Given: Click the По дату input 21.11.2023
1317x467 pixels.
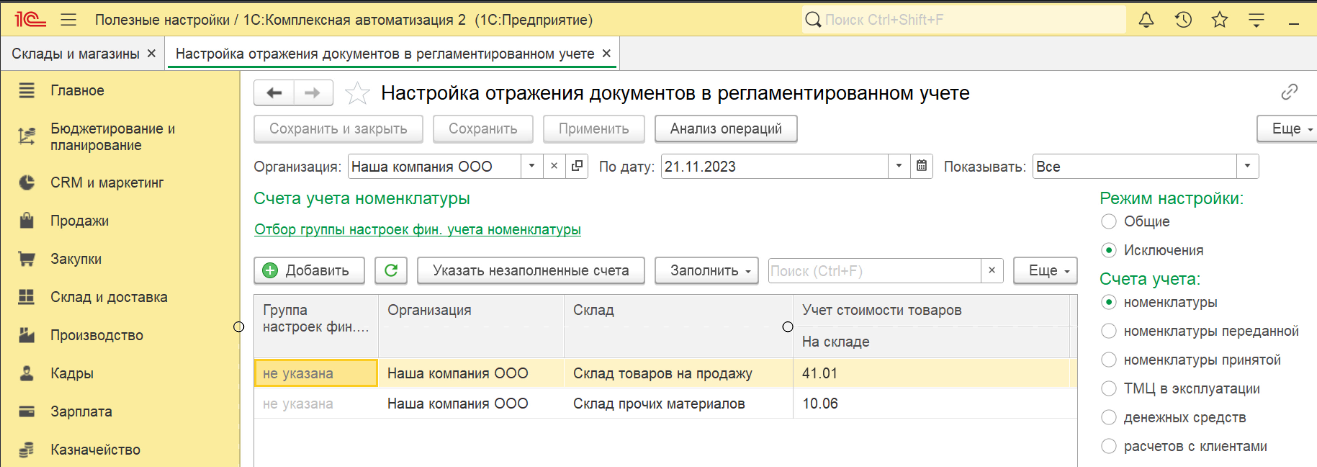Looking at the screenshot, I should [775, 166].
